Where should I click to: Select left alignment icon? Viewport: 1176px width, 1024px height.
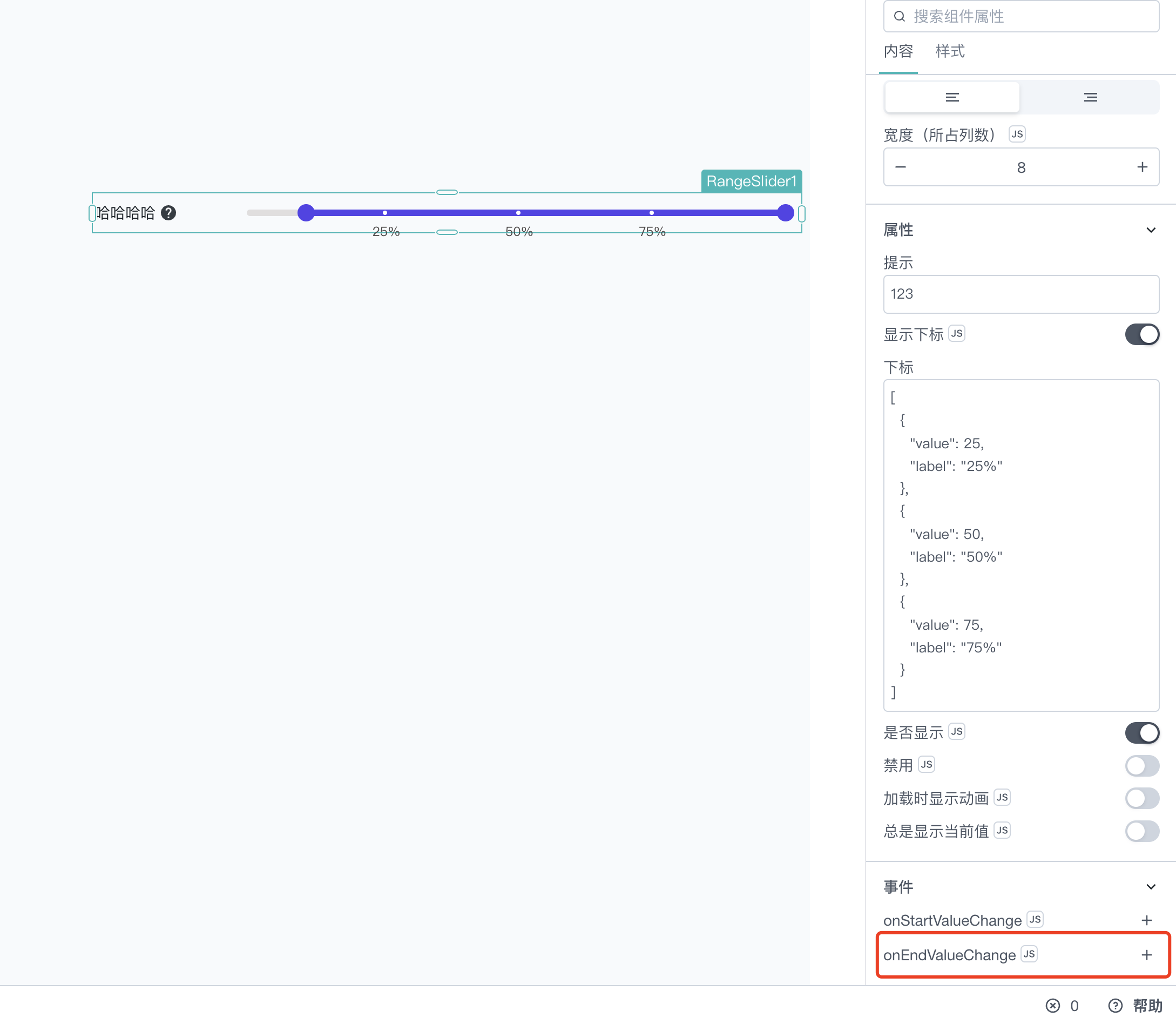point(952,97)
